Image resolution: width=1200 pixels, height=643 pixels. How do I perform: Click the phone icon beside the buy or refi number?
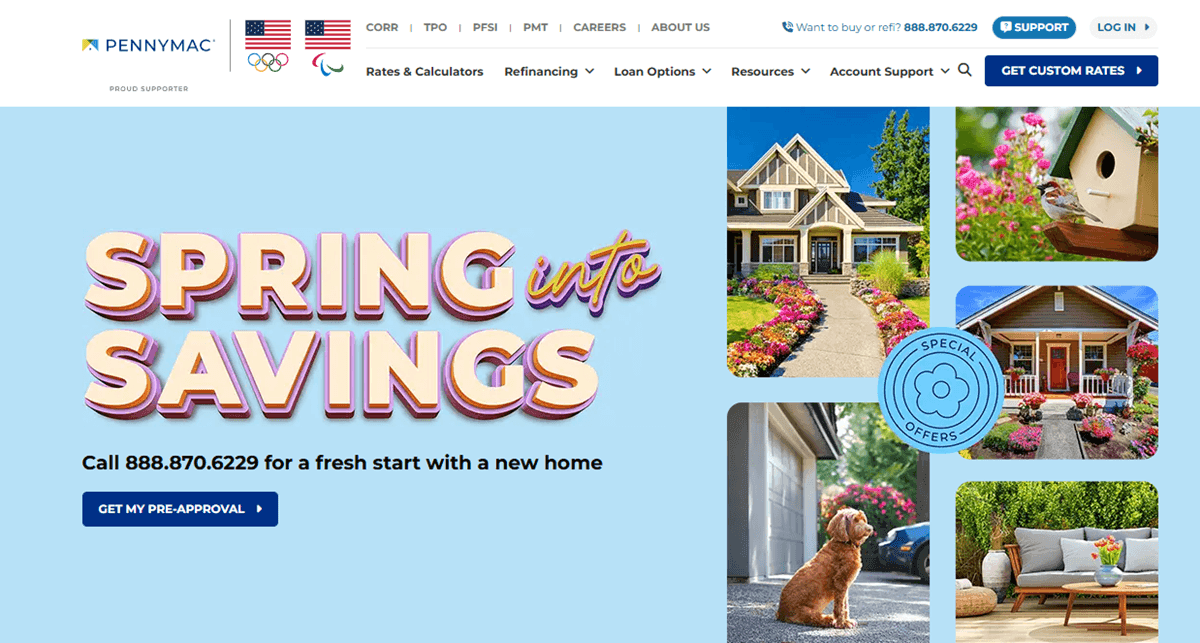click(x=788, y=27)
